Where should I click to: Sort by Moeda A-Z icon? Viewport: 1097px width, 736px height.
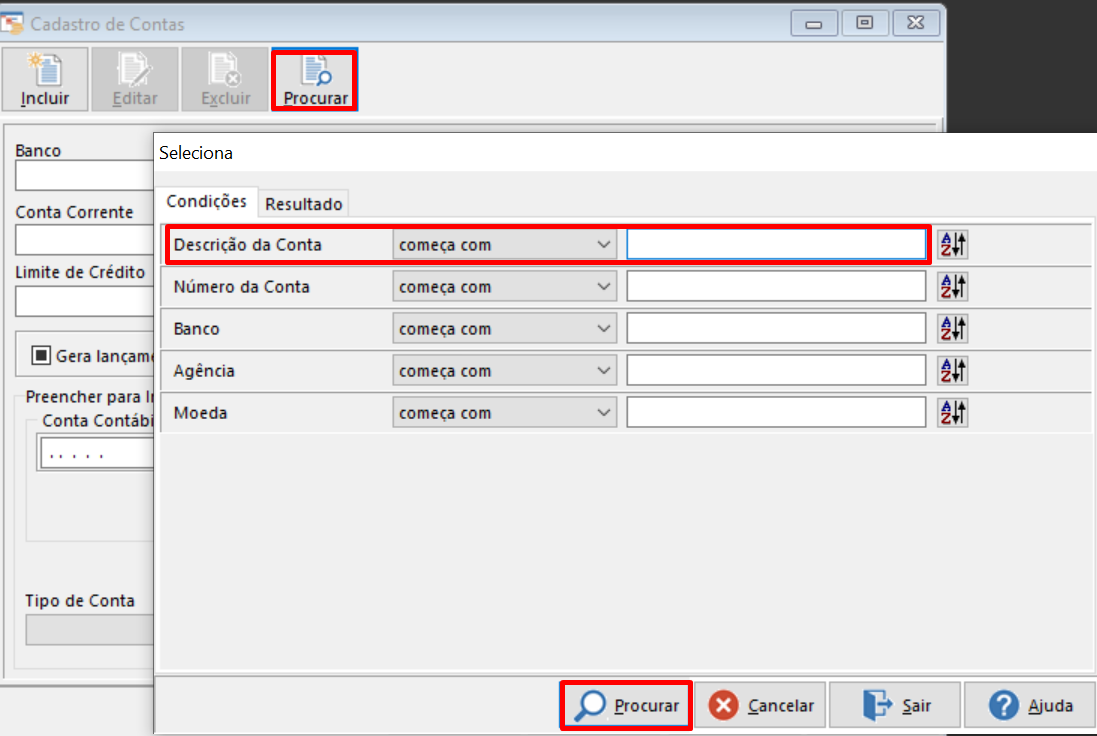[x=952, y=413]
